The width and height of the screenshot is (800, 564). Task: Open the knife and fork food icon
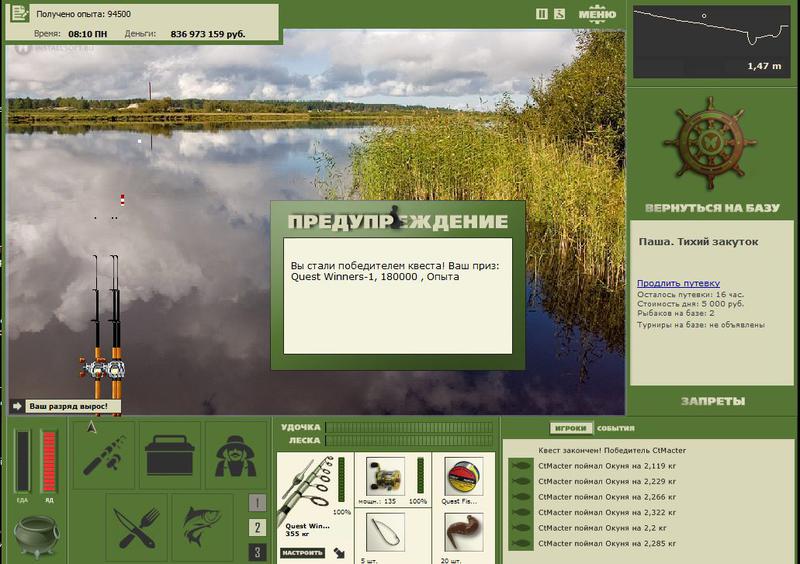tap(136, 527)
